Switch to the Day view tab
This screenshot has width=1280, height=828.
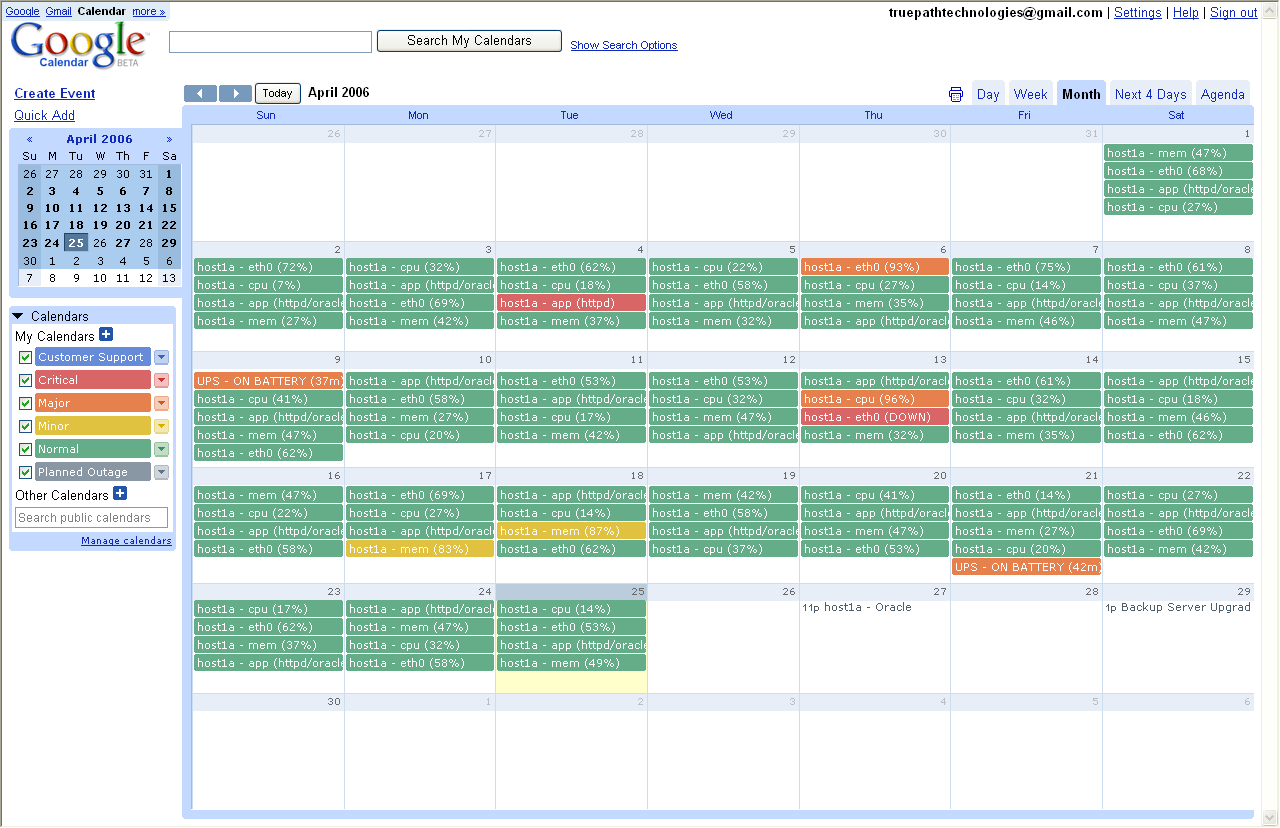[988, 94]
